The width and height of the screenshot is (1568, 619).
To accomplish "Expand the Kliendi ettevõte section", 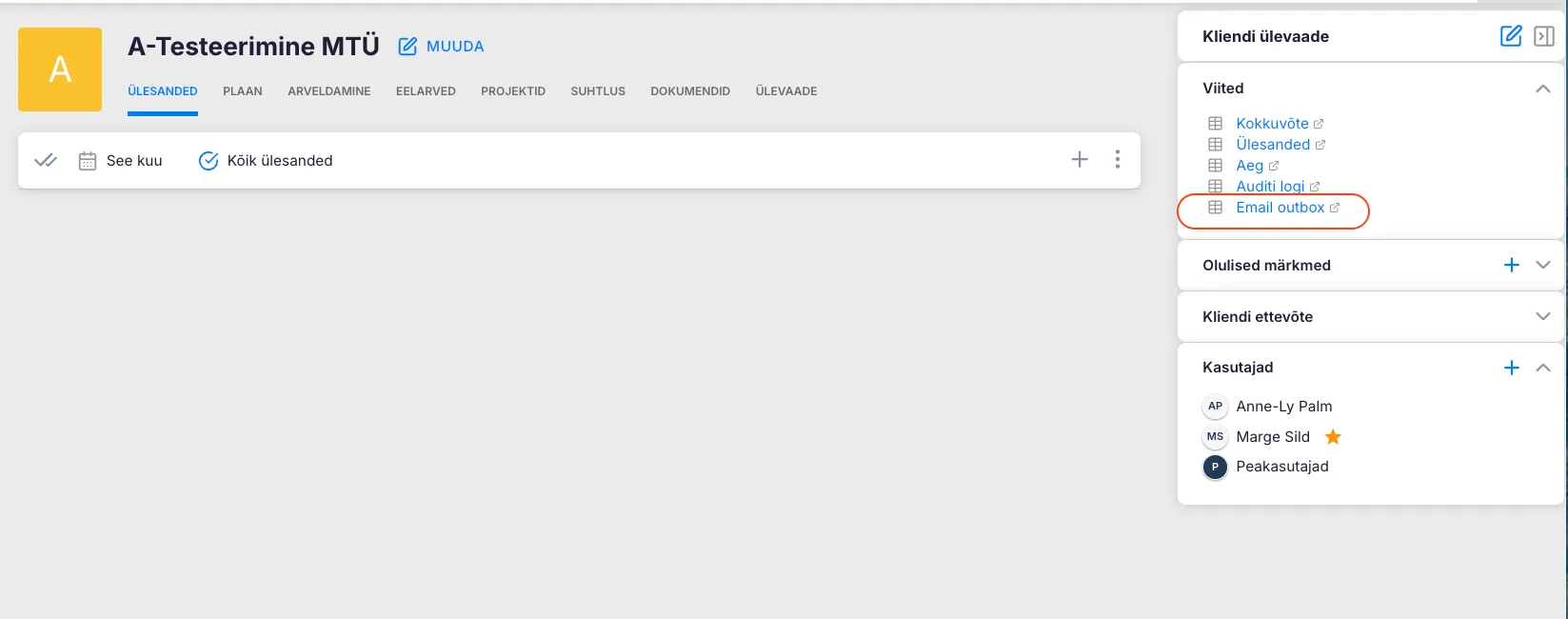I will 1542,316.
